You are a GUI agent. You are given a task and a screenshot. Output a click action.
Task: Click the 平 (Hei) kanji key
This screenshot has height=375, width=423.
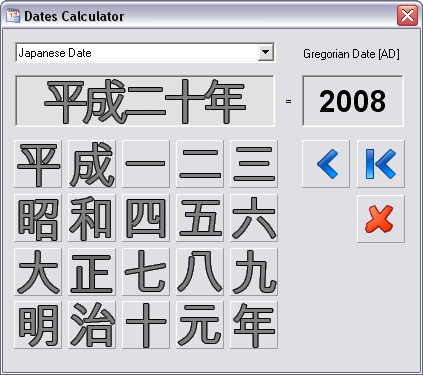tap(38, 164)
